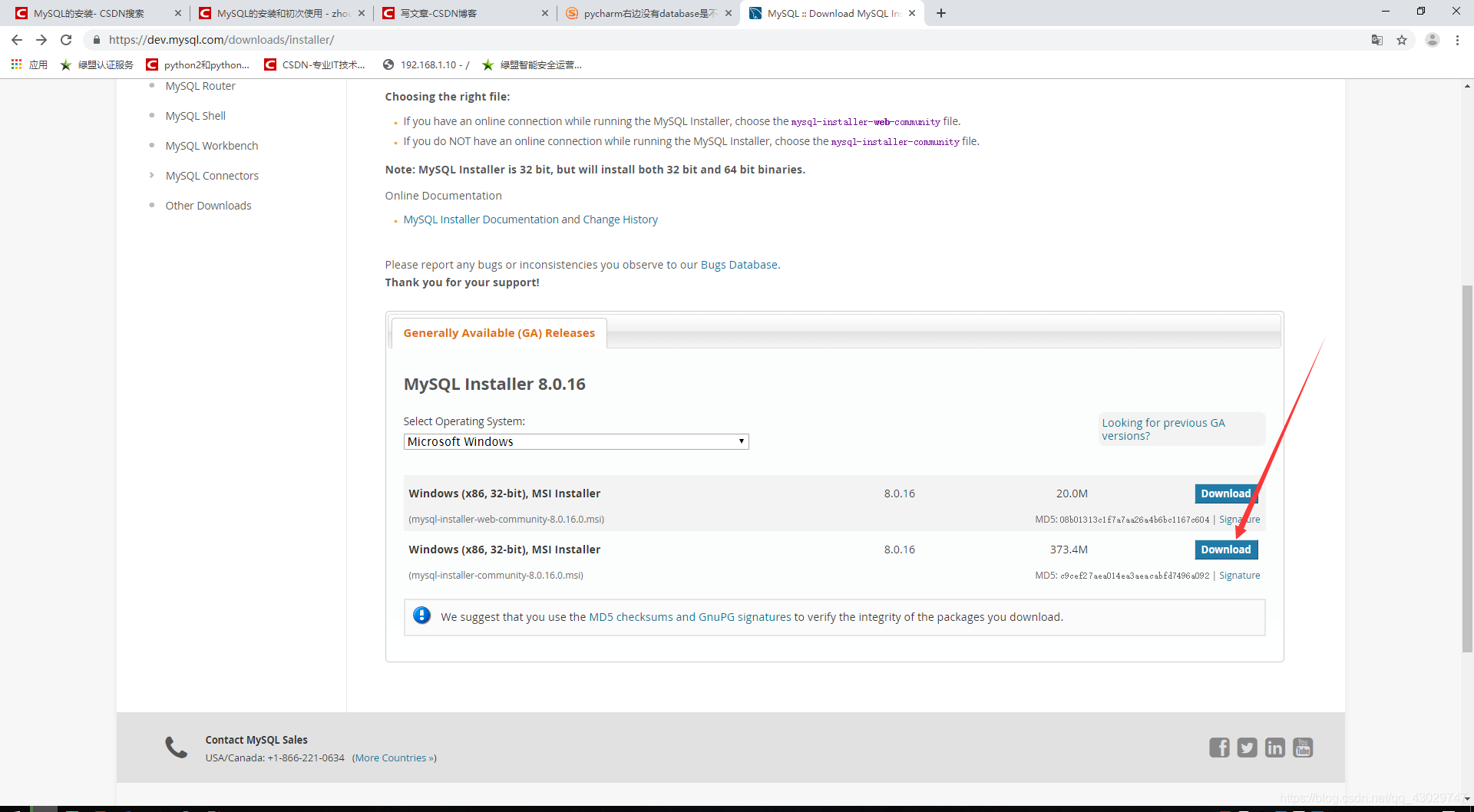Viewport: 1474px width, 812px height.
Task: Click the reload page icon
Action: [66, 40]
